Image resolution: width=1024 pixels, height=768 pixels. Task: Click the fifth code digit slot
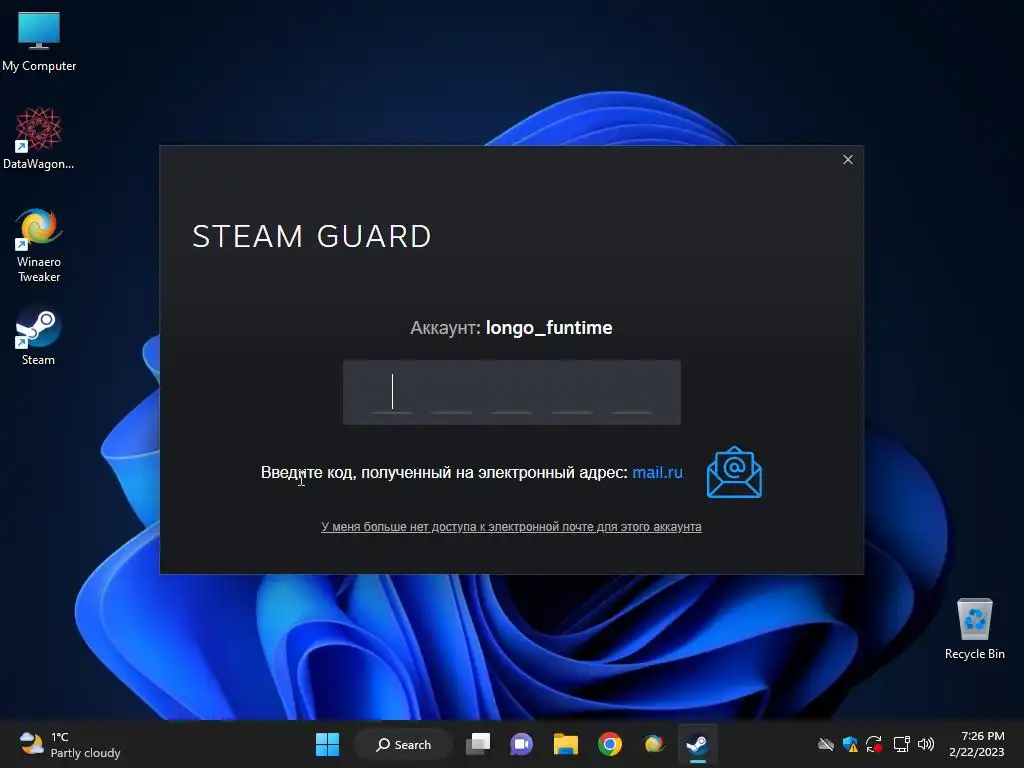tap(632, 392)
